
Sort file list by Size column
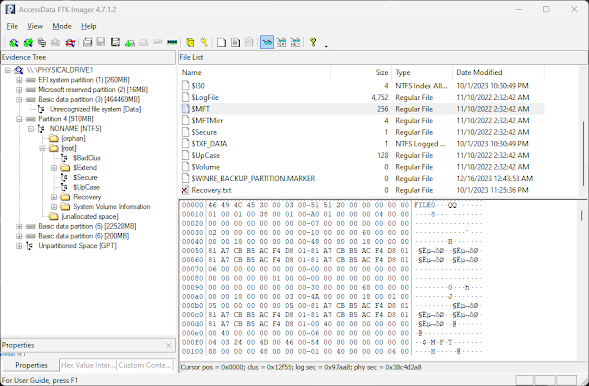(361, 72)
